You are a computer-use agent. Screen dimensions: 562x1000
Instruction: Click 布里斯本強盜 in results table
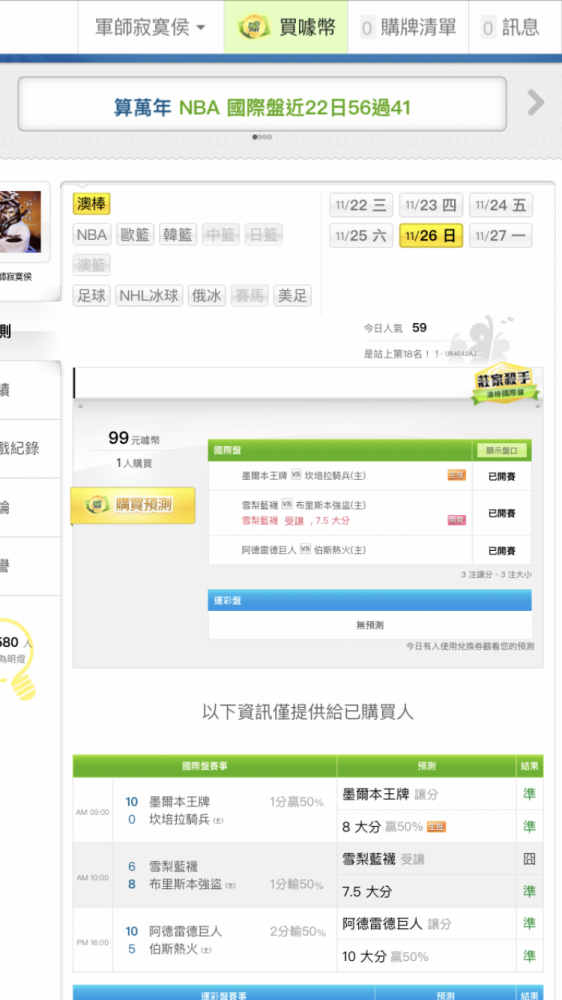pyautogui.click(x=185, y=885)
